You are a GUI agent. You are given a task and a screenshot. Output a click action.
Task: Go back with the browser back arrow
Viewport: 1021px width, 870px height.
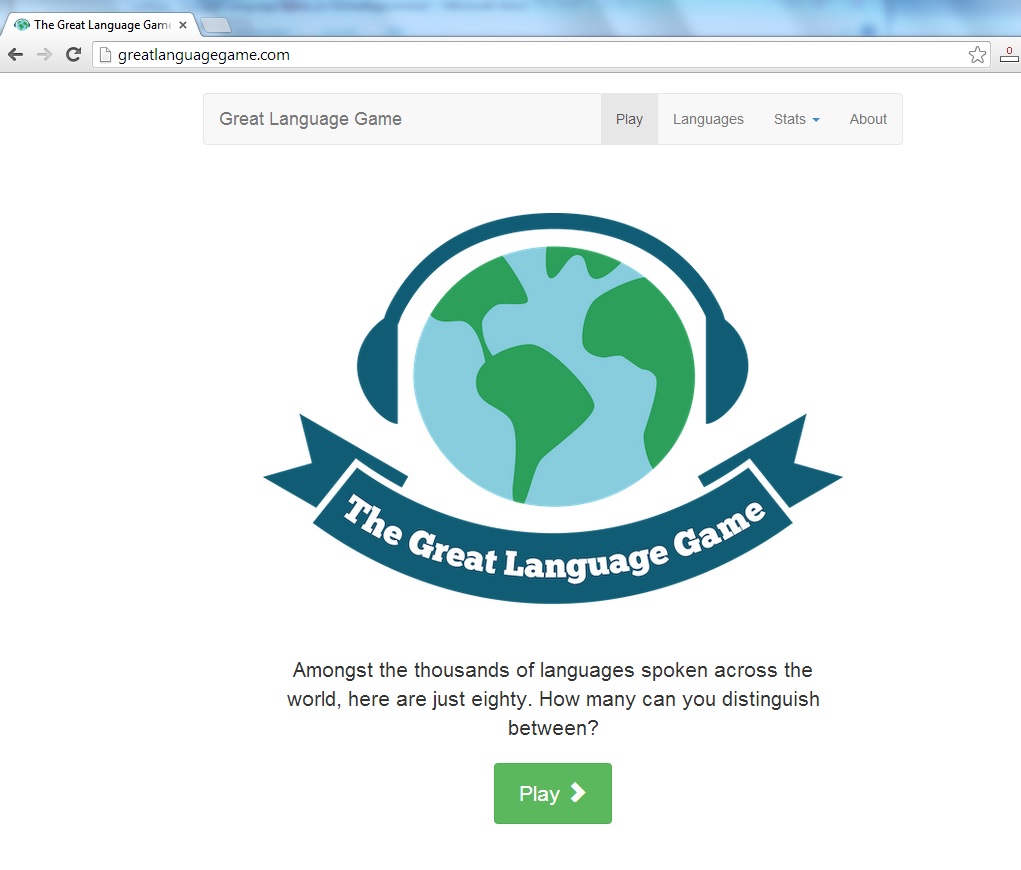(x=16, y=55)
